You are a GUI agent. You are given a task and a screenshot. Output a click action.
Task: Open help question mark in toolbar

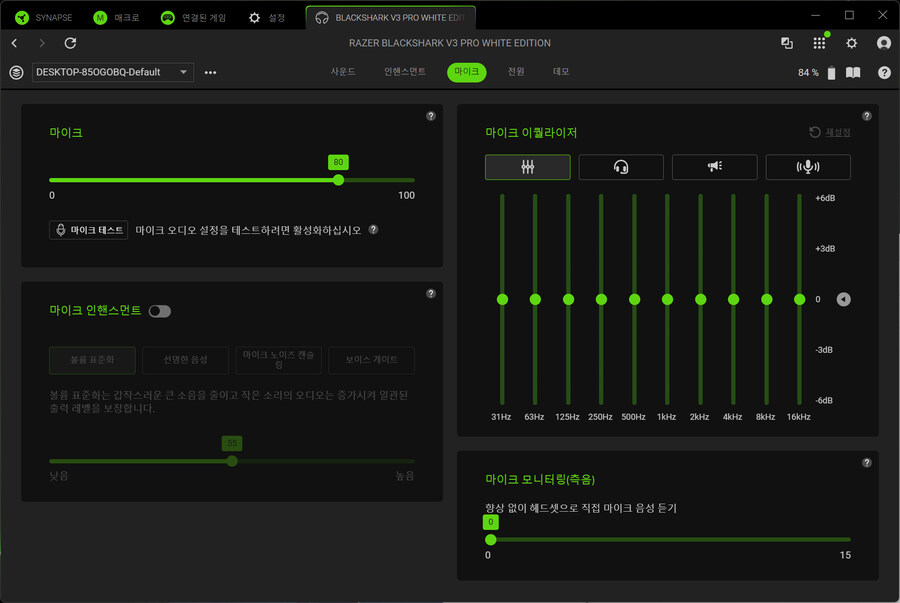click(x=884, y=72)
